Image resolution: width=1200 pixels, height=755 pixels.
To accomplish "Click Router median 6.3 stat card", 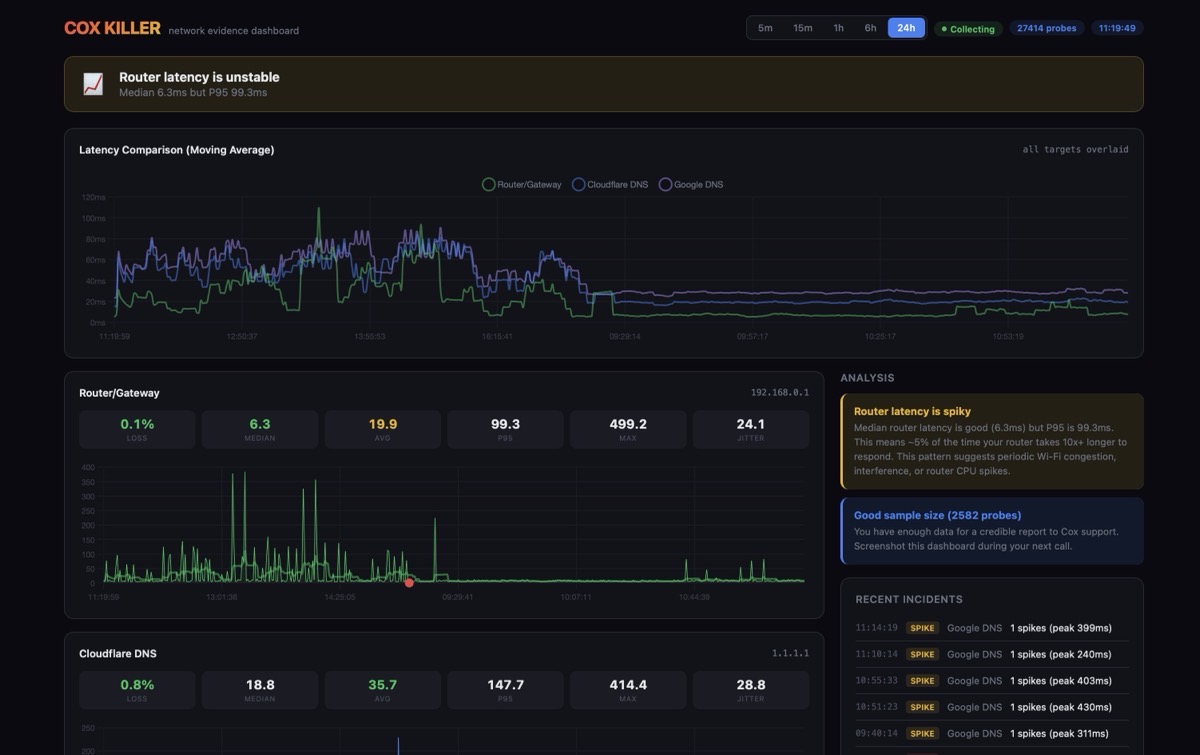I will click(x=260, y=429).
